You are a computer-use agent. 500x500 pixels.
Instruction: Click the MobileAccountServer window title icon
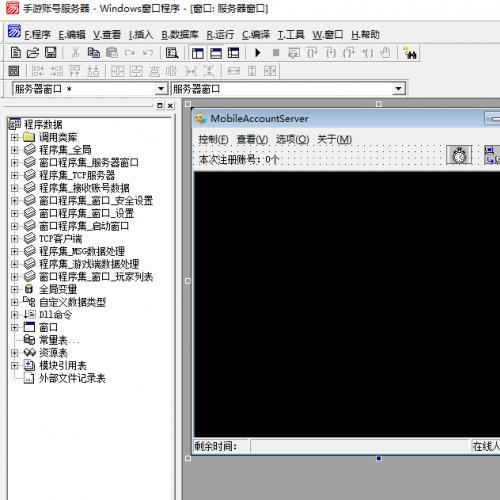pos(200,119)
